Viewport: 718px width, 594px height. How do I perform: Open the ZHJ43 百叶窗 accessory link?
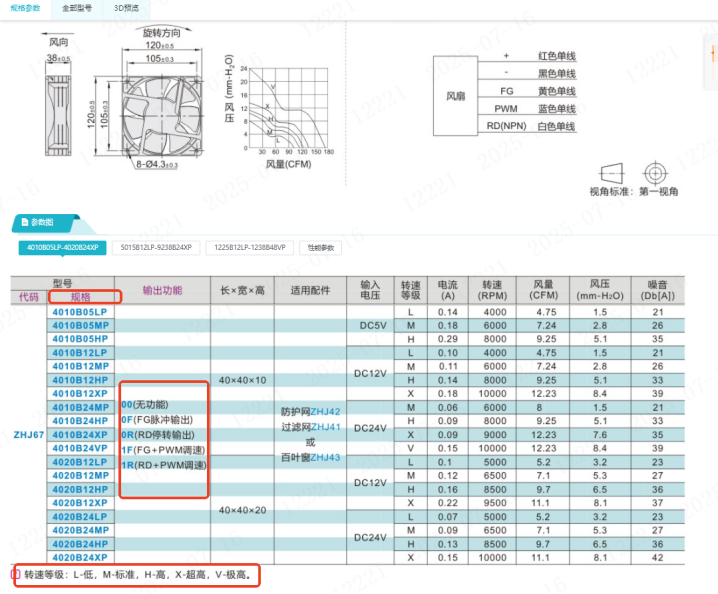click(x=326, y=457)
